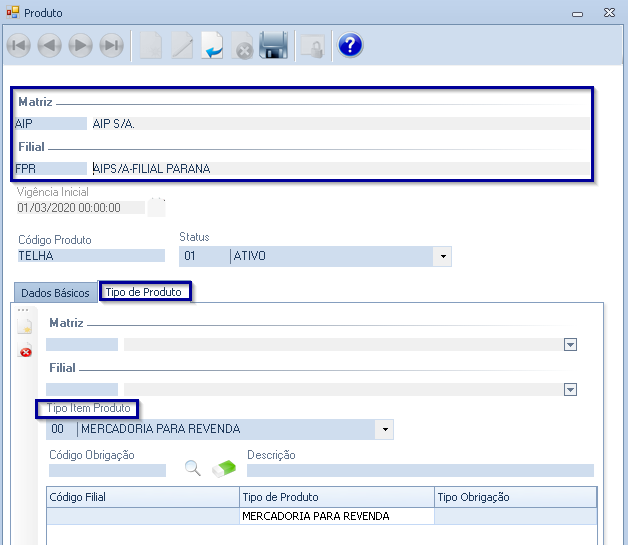Switch to the Dados Básicos tab
The width and height of the screenshot is (628, 545).
55,293
